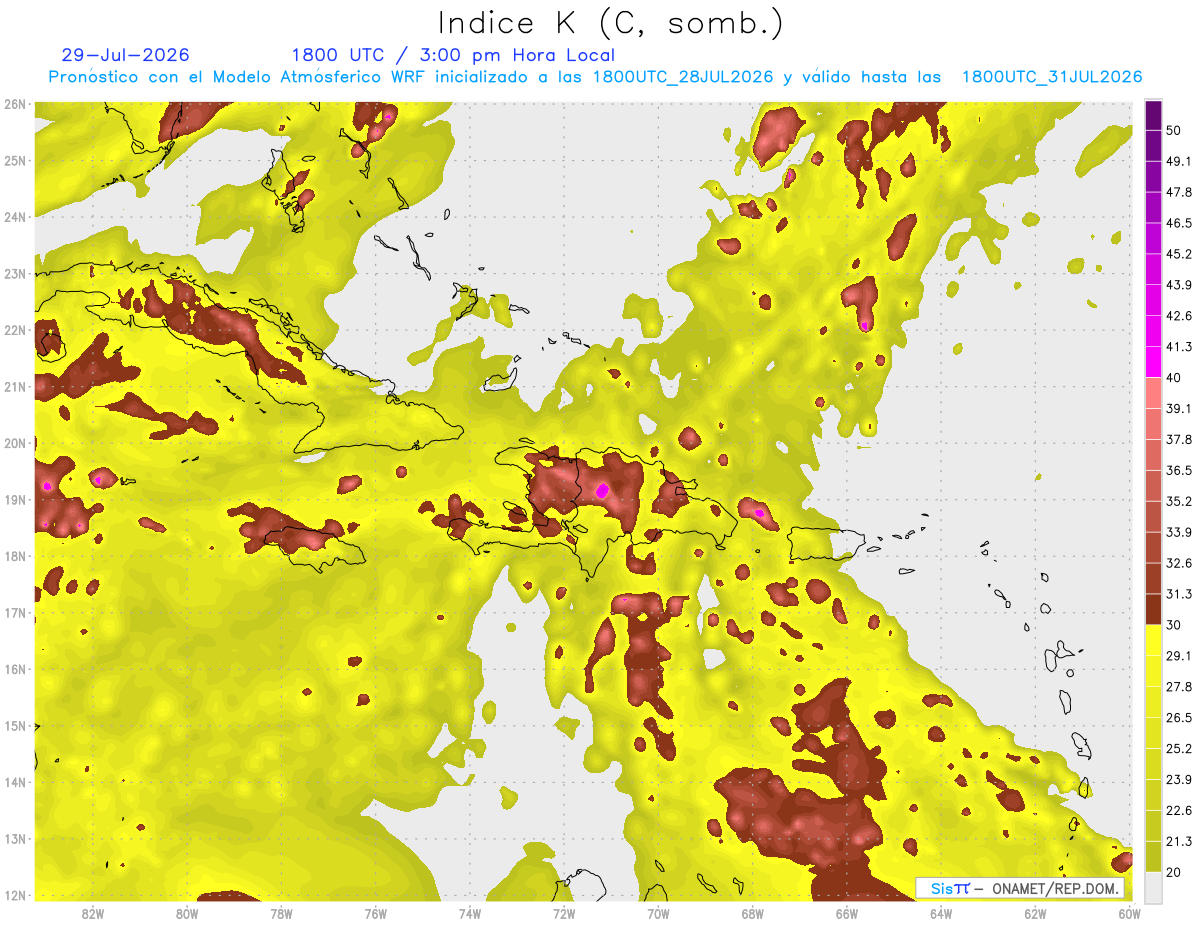The width and height of the screenshot is (1200, 927).
Task: Click the colorbar value "26.5"
Action: click(1179, 718)
